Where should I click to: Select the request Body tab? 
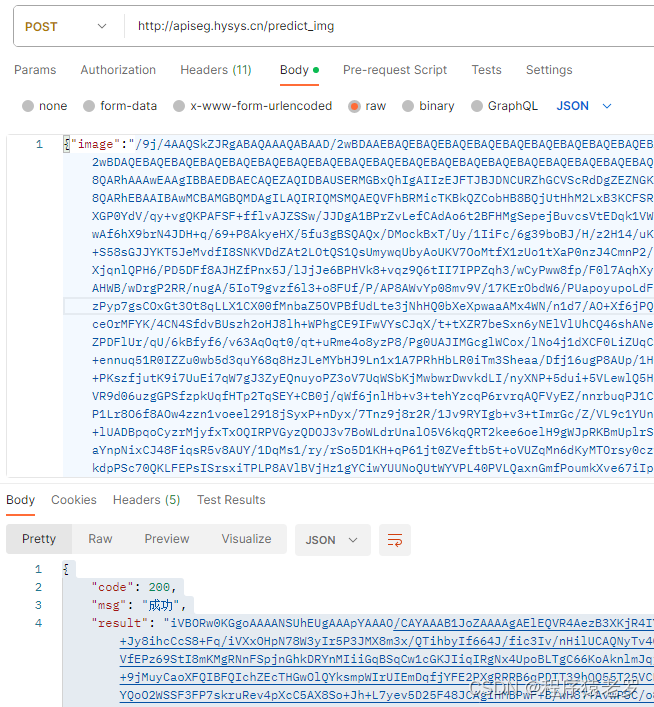tap(299, 70)
